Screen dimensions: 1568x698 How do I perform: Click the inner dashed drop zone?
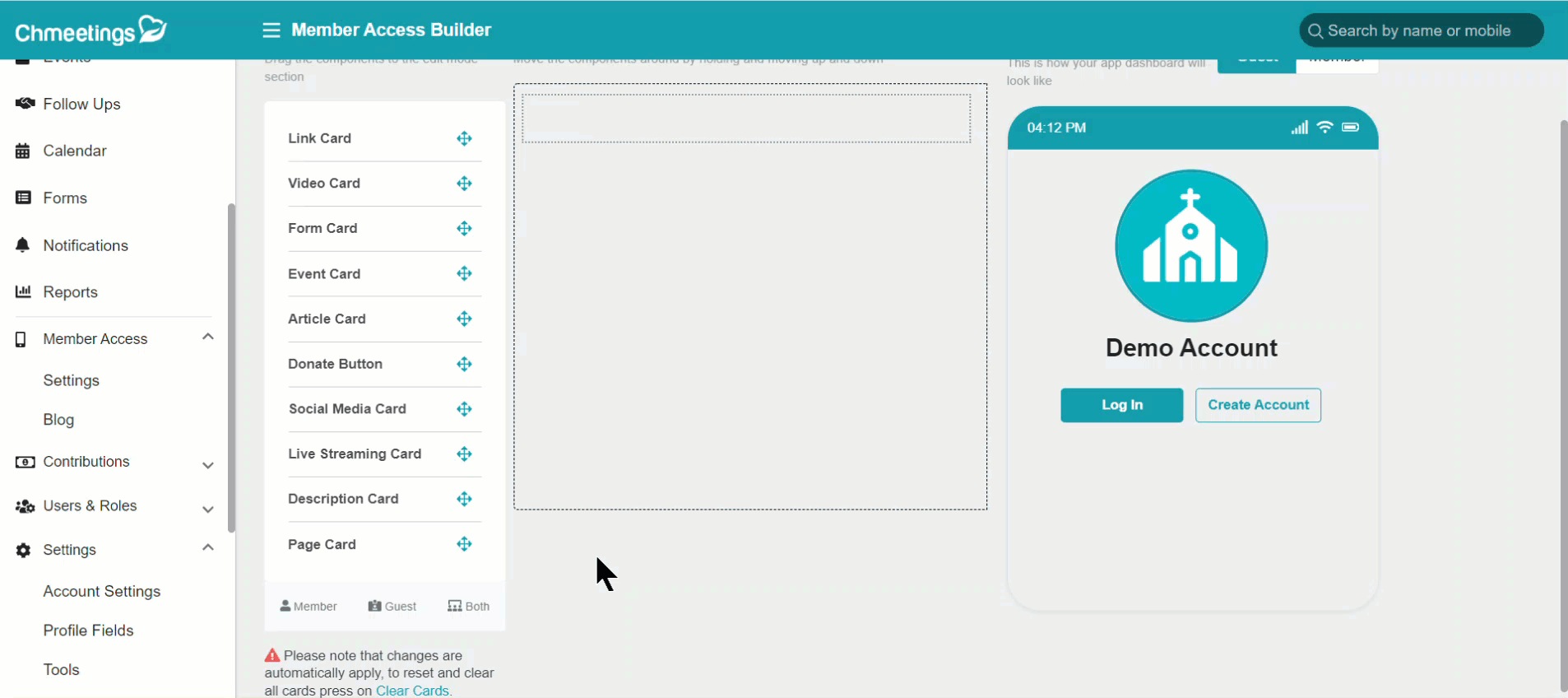tap(746, 119)
